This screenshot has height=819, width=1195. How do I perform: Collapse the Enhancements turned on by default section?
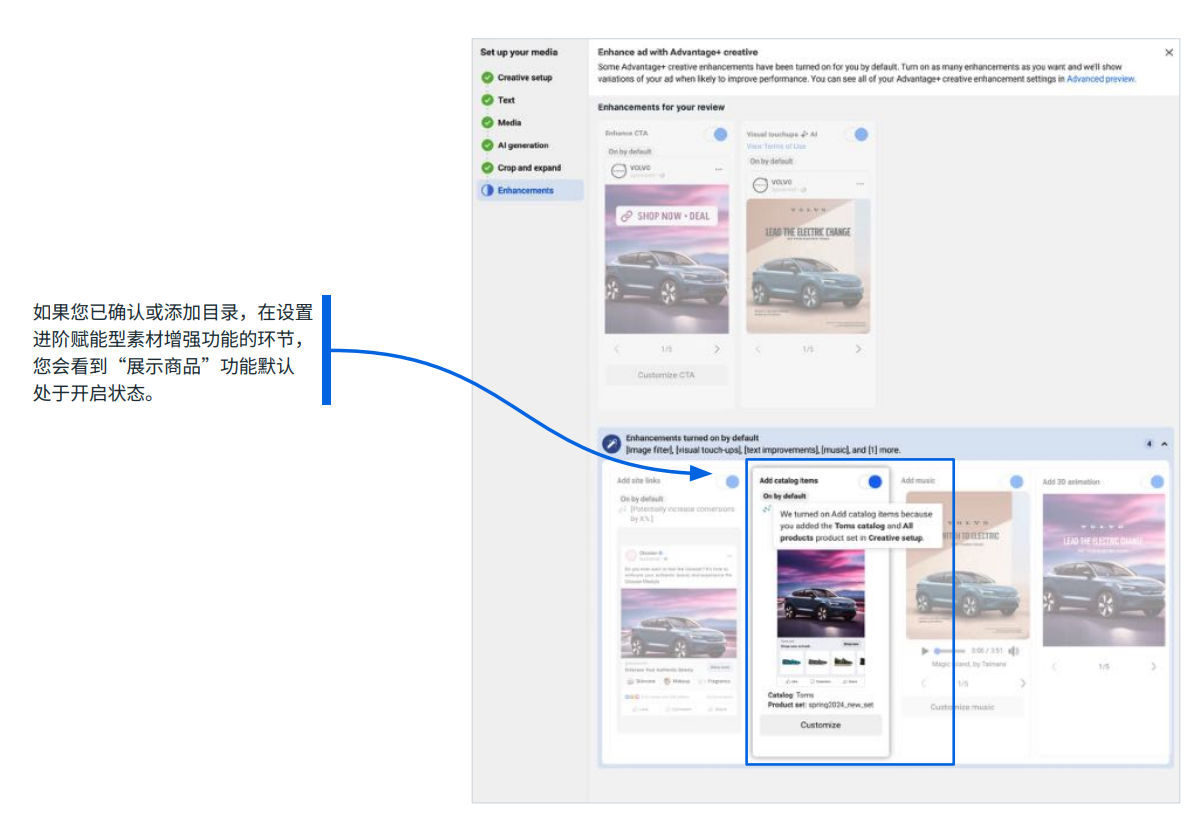pyautogui.click(x=1165, y=444)
